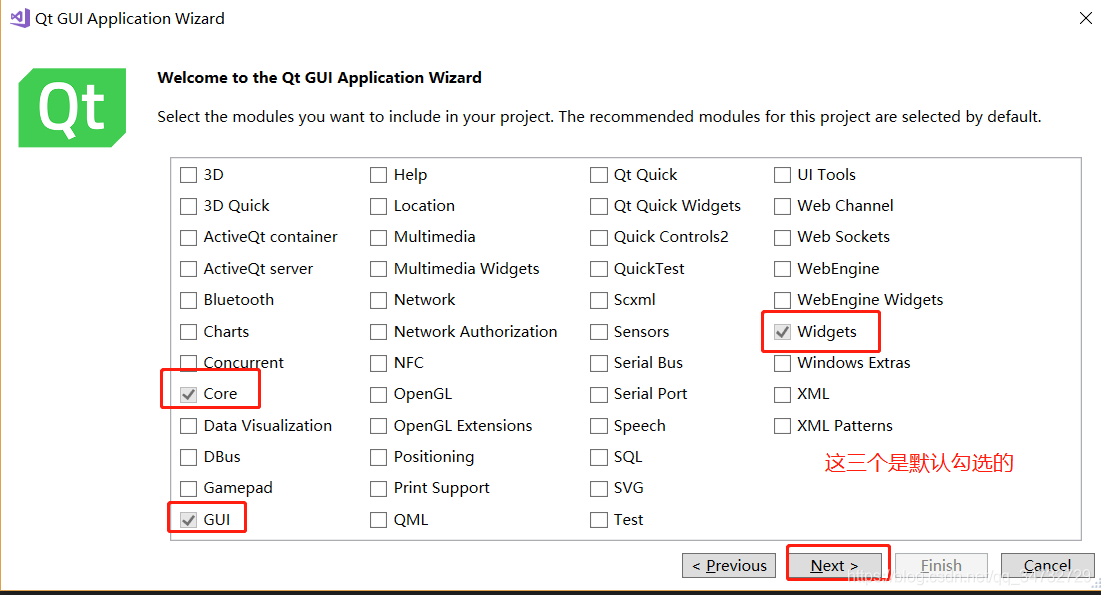This screenshot has height=595, width=1101.
Task: Enable Qt Quick Widgets module
Action: tap(599, 206)
